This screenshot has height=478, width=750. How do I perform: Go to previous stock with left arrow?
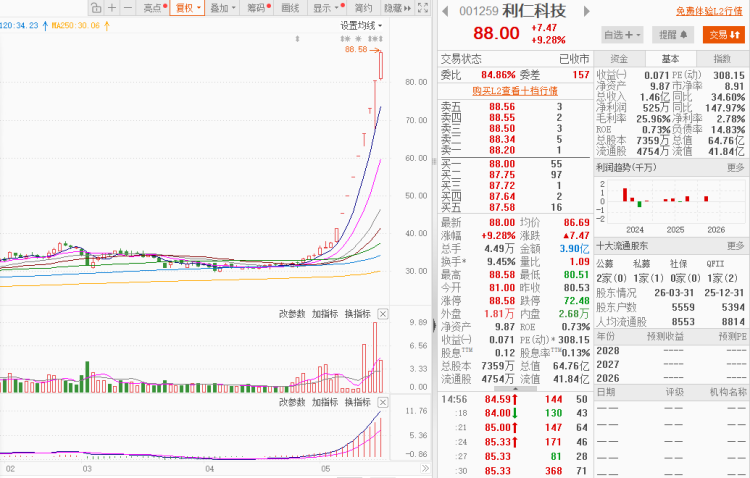click(x=445, y=11)
